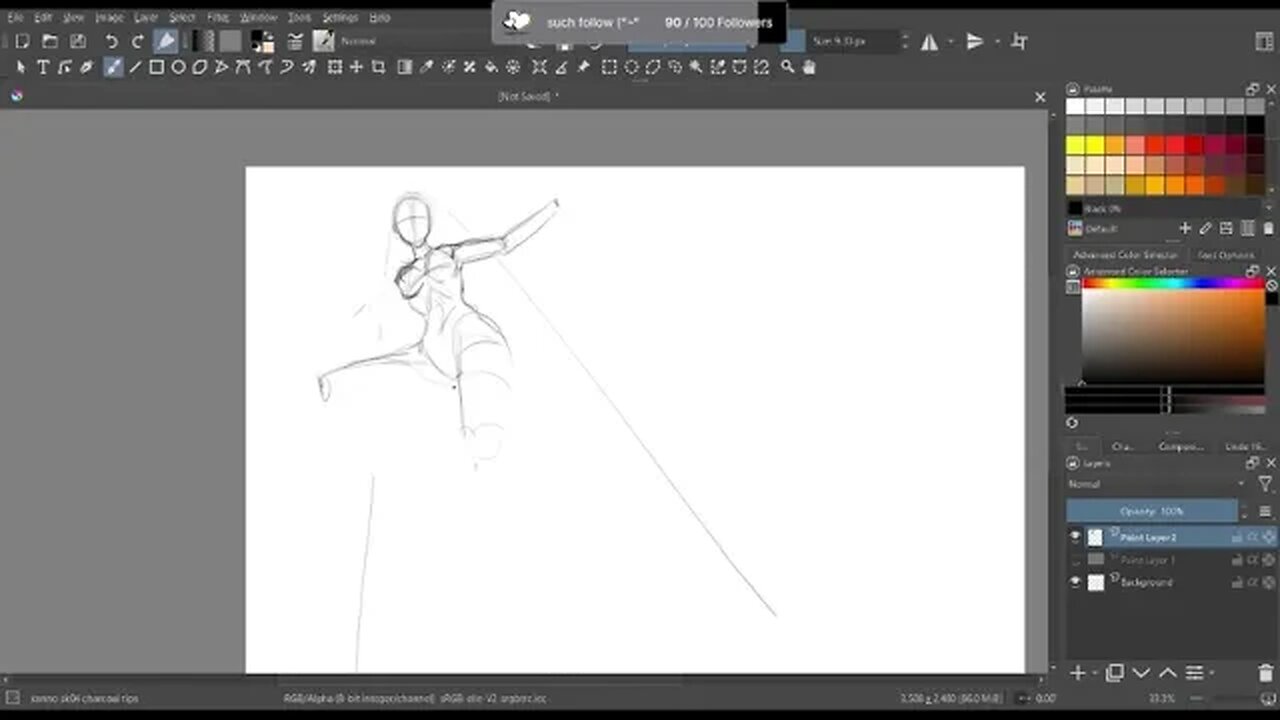Pick a hue on the rainbow strip

[1173, 283]
